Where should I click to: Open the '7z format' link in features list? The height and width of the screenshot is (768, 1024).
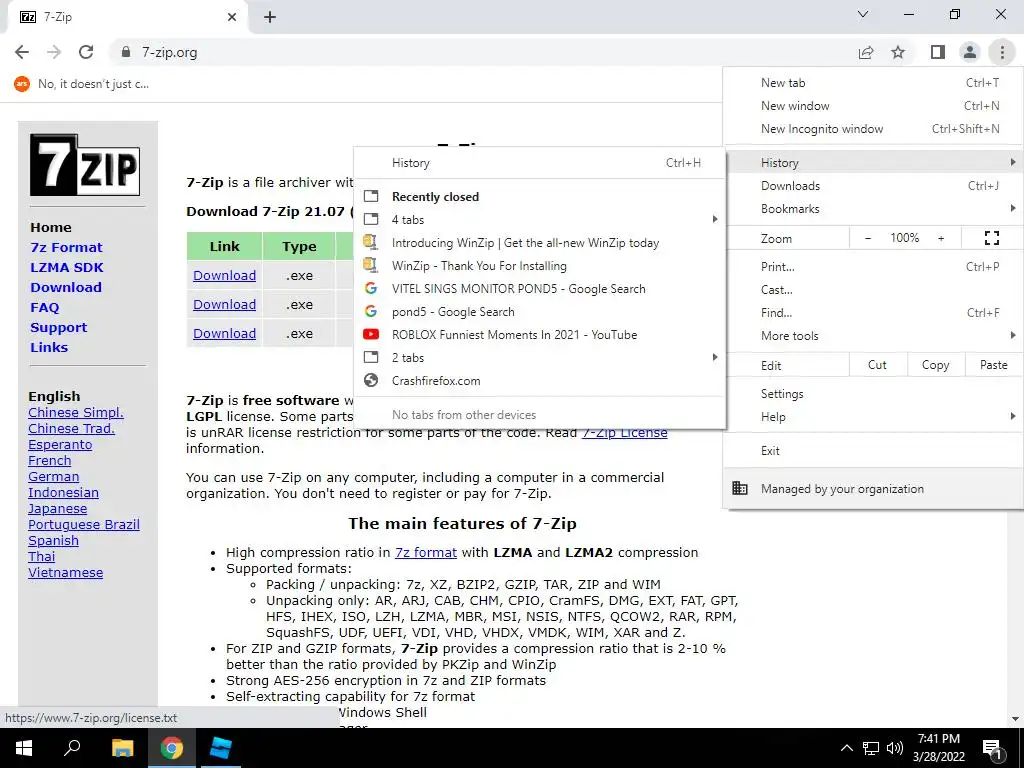coord(426,552)
